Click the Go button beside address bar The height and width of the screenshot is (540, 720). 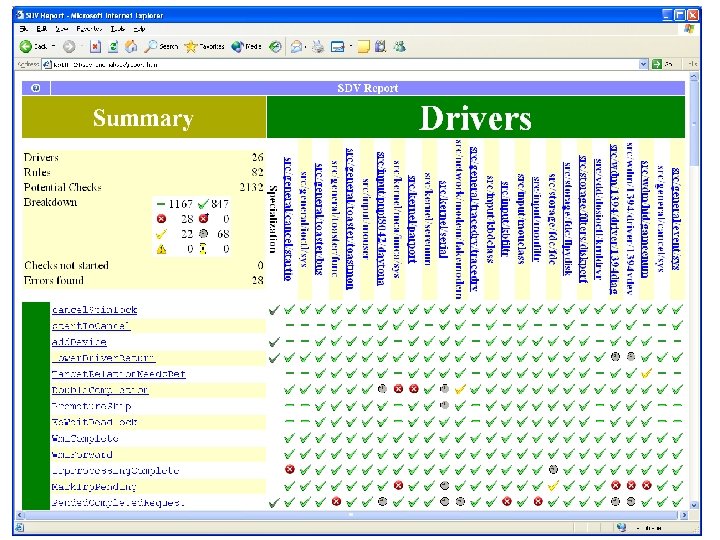661,65
